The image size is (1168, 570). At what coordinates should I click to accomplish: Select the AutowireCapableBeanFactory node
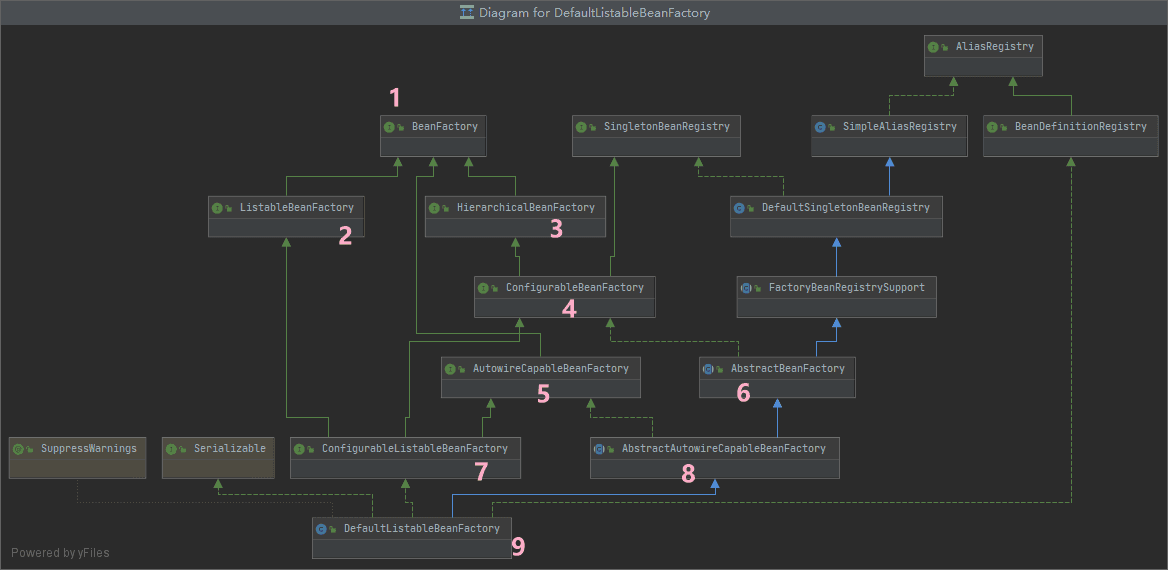[541, 377]
